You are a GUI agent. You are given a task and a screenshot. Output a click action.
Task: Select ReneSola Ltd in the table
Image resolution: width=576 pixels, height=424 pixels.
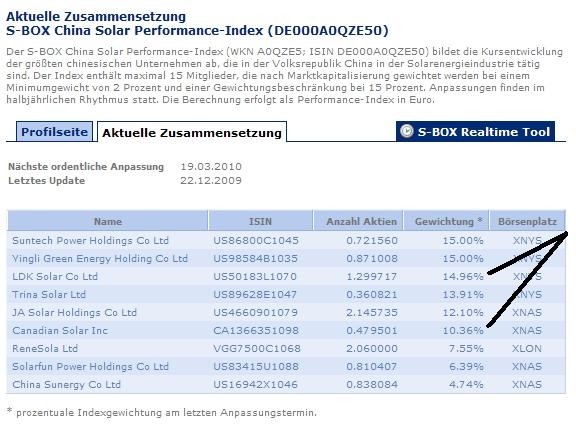tap(45, 349)
